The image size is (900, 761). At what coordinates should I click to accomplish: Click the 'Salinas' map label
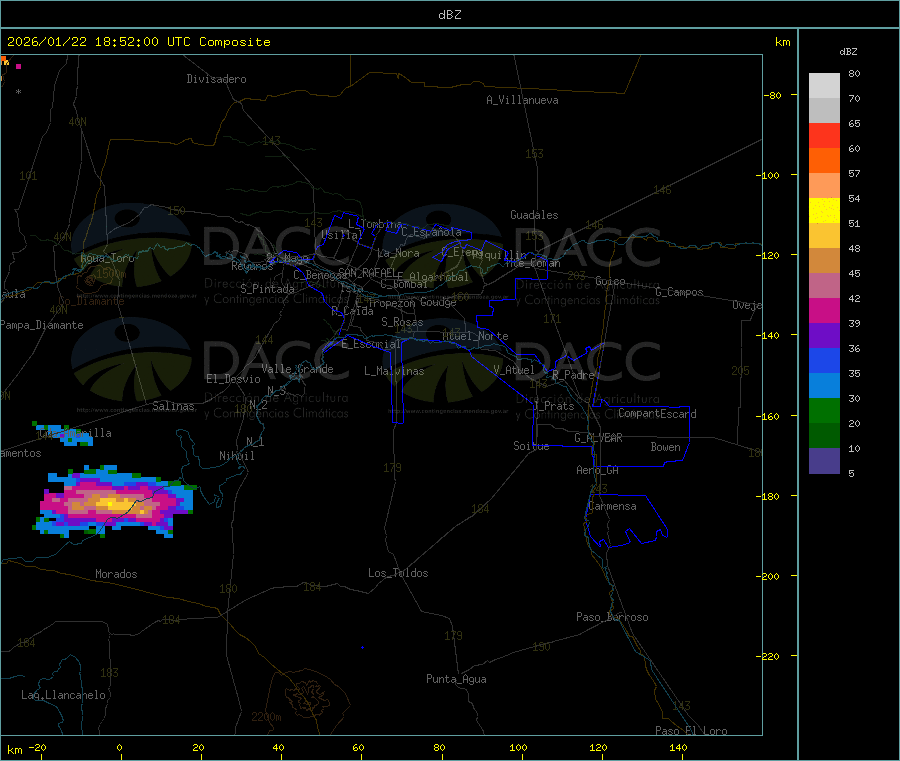[x=173, y=406]
